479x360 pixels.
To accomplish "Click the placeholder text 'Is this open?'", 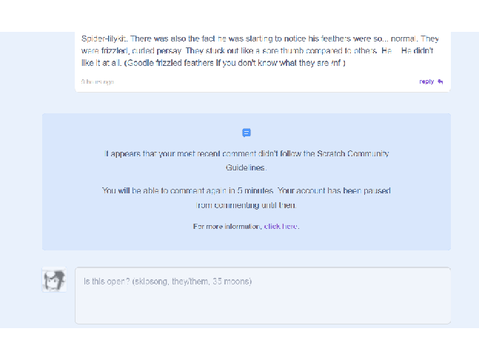I will pyautogui.click(x=107, y=281).
